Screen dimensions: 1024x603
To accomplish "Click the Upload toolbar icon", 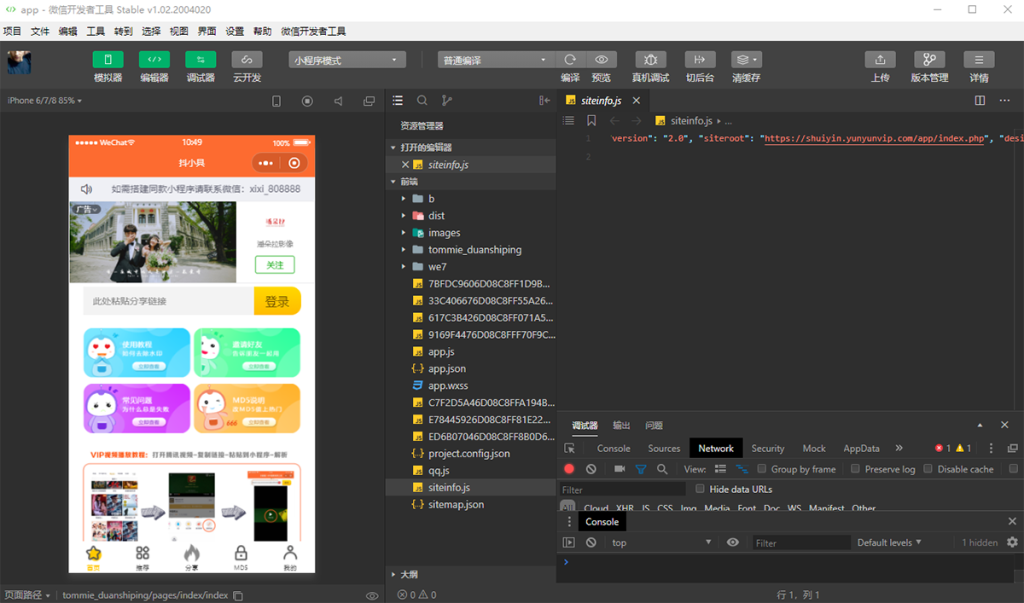I will (880, 59).
